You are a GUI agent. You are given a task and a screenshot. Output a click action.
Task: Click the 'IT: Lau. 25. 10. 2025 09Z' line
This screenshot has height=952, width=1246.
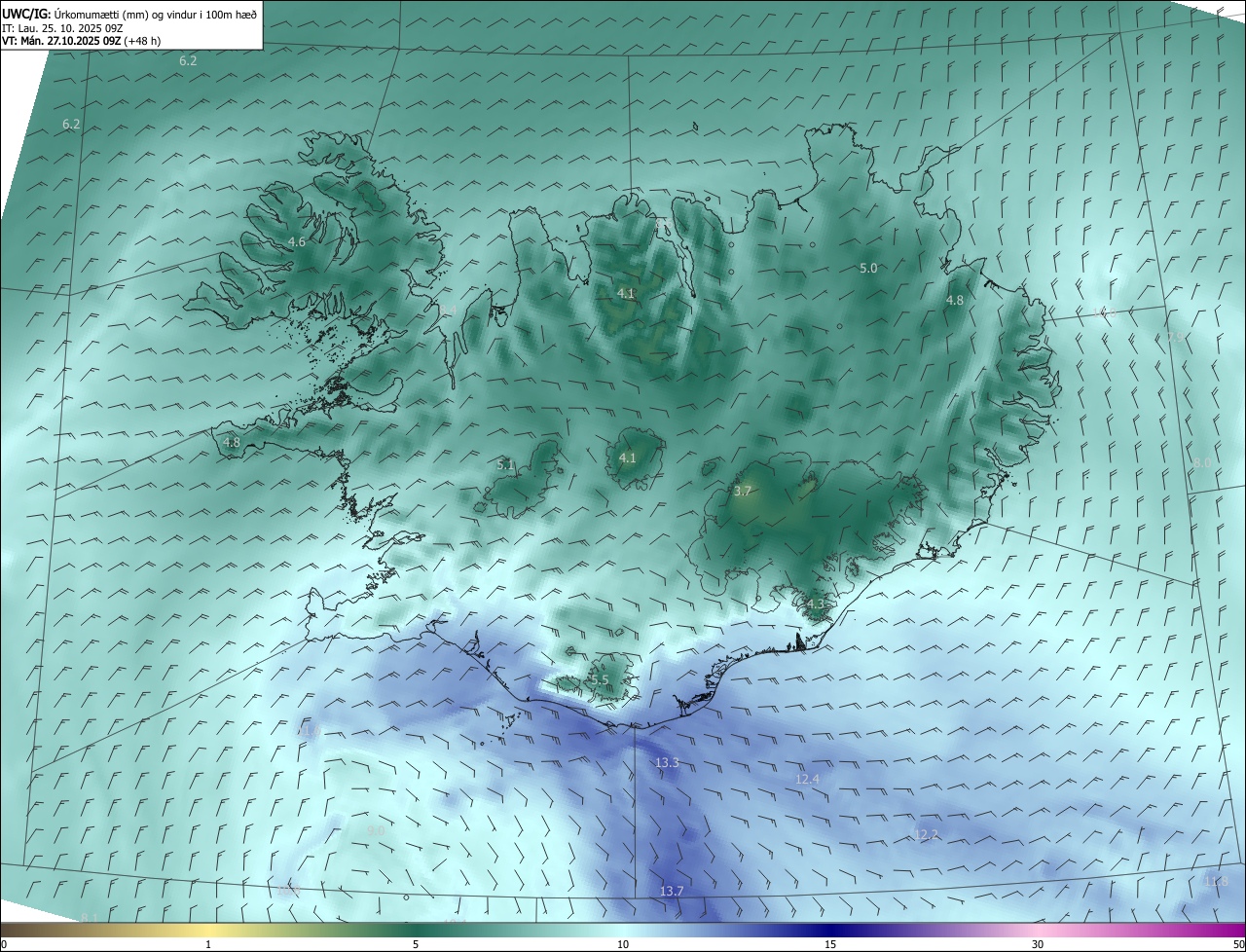(62, 27)
